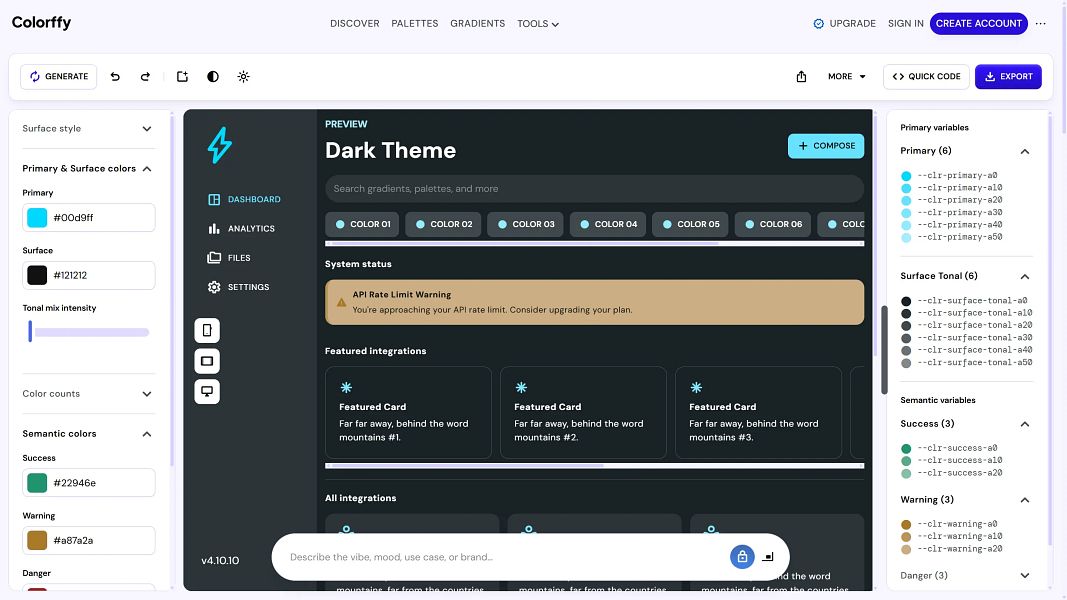The width and height of the screenshot is (1067, 600).
Task: Toggle the contrast half-circle icon
Action: [x=213, y=77]
